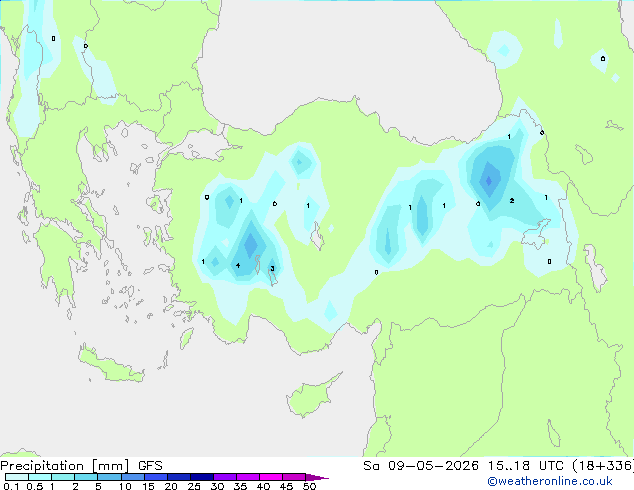
Task: Click the map precipitation value "3"
Action: click(272, 268)
